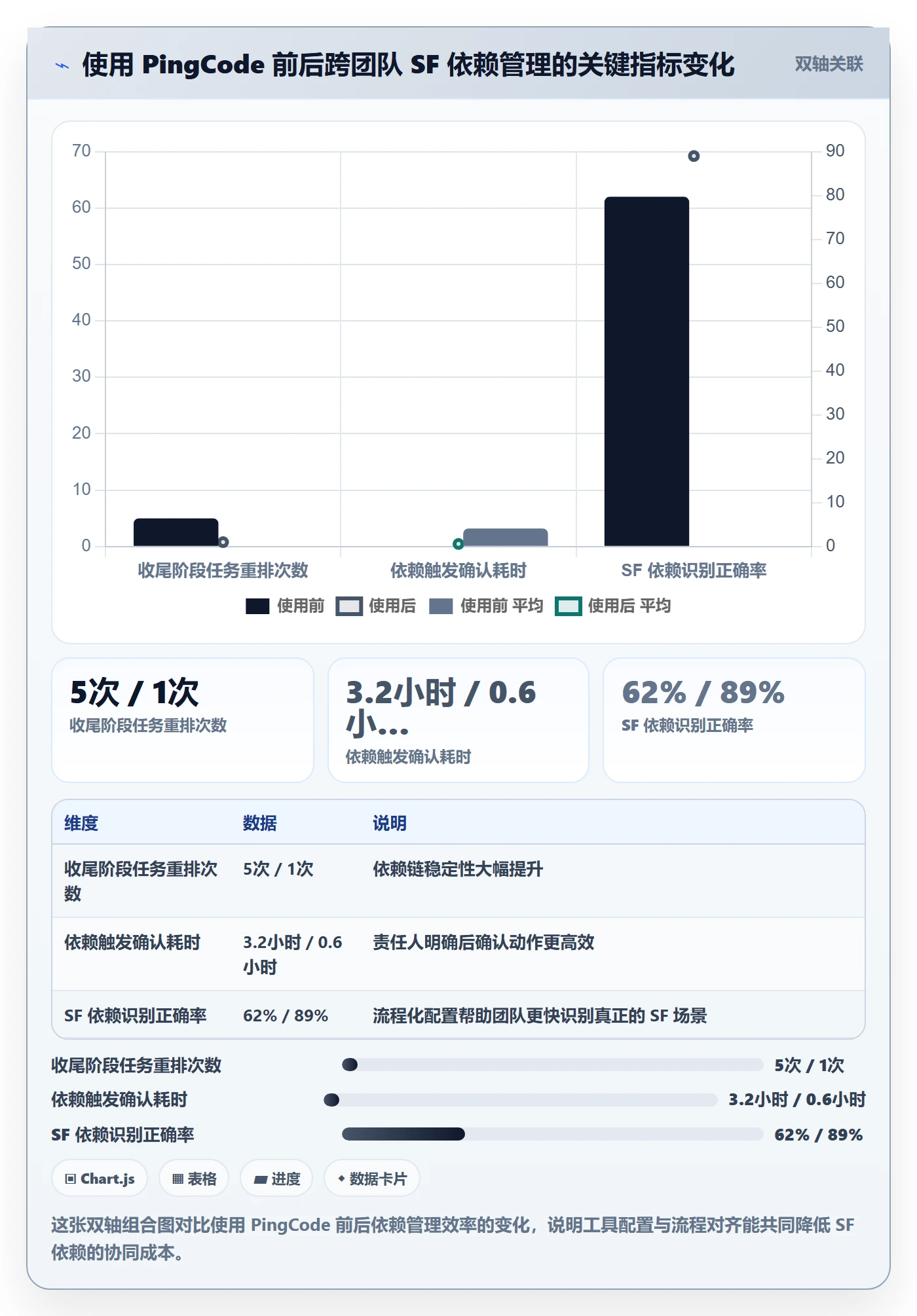Viewport: 917px width, 1316px height.
Task: Click the dark 使用前 legend color box
Action: (257, 606)
